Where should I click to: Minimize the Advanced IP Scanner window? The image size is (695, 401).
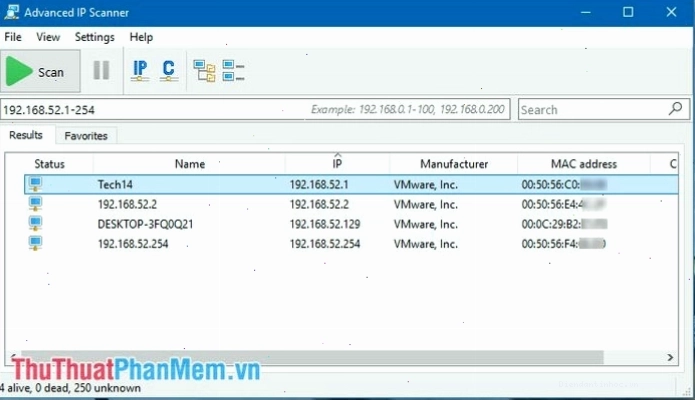click(x=586, y=12)
